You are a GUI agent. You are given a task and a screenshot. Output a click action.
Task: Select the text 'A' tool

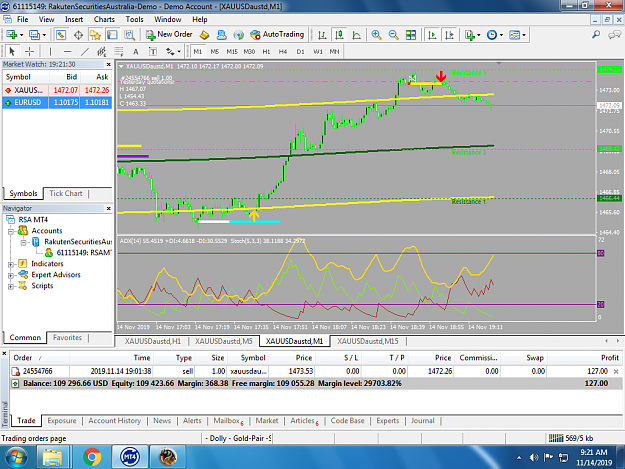(136, 51)
